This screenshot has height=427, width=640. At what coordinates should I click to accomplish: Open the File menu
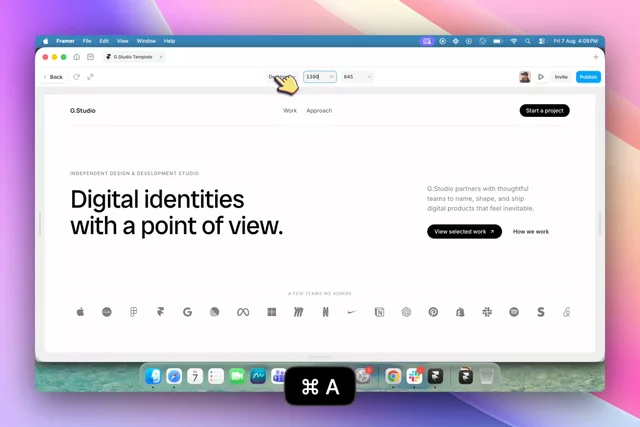click(x=87, y=41)
